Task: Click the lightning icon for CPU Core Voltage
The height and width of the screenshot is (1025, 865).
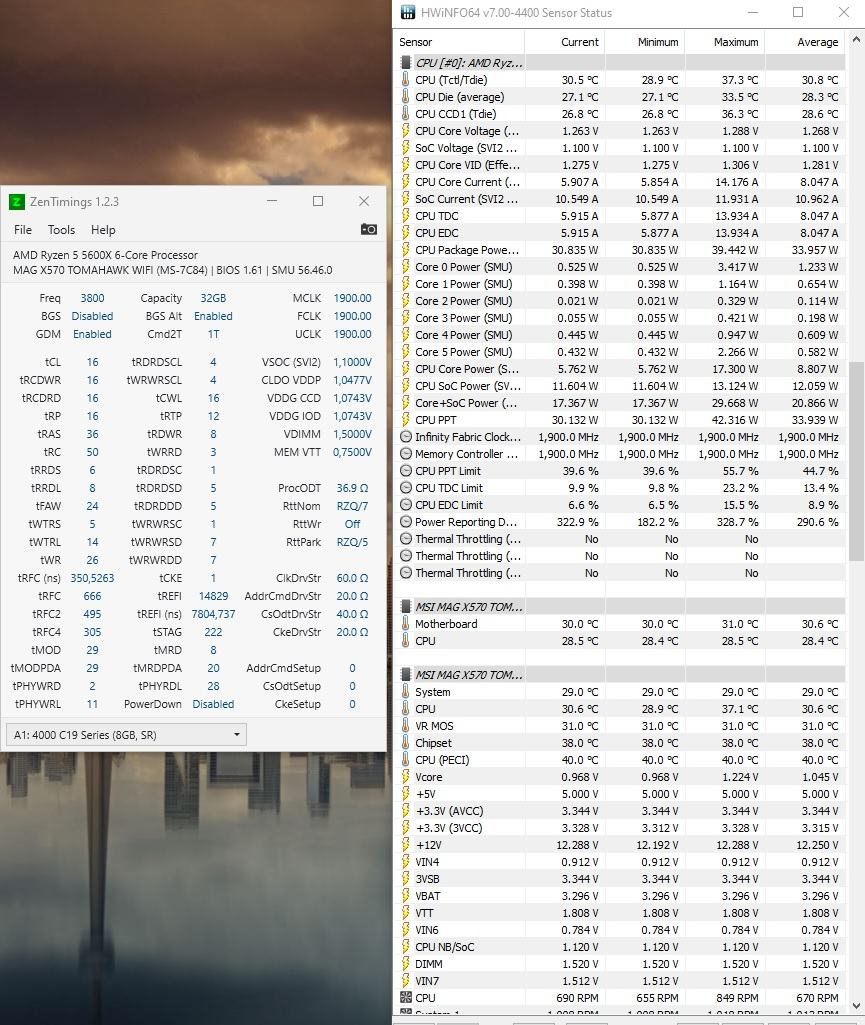Action: click(x=405, y=131)
